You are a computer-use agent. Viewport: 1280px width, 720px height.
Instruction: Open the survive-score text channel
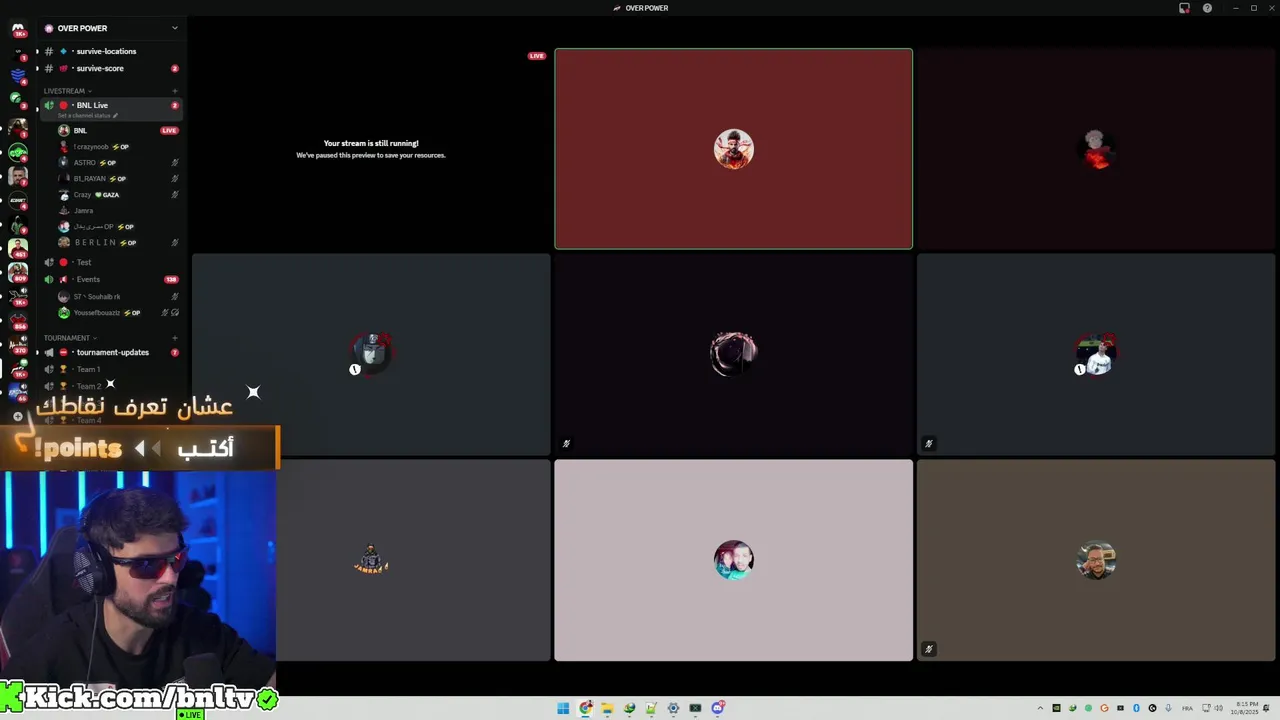[x=110, y=68]
